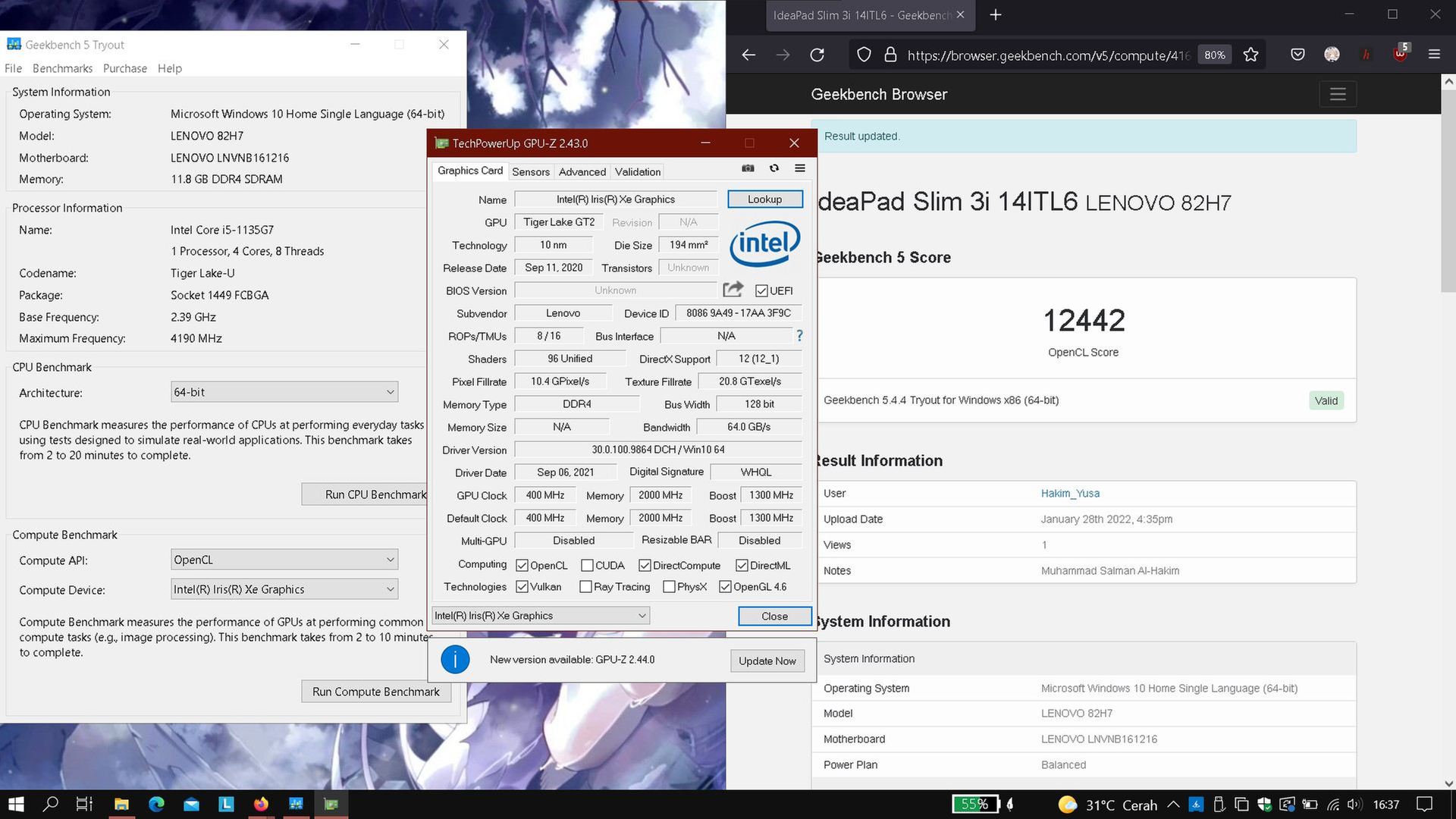The width and height of the screenshot is (1456, 819).
Task: Open Pocket save icon in Firefox
Action: (x=1298, y=55)
